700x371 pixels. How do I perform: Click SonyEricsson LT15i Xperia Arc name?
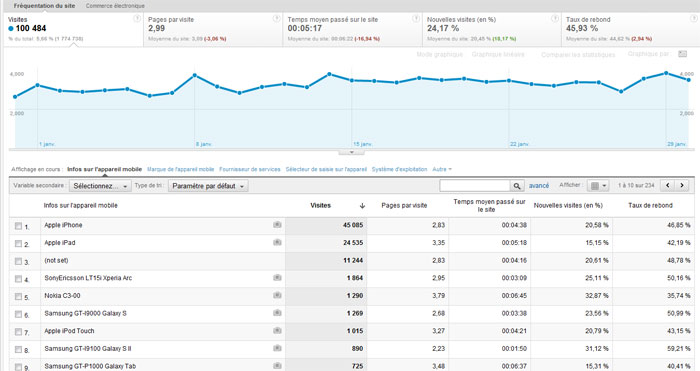coord(88,278)
